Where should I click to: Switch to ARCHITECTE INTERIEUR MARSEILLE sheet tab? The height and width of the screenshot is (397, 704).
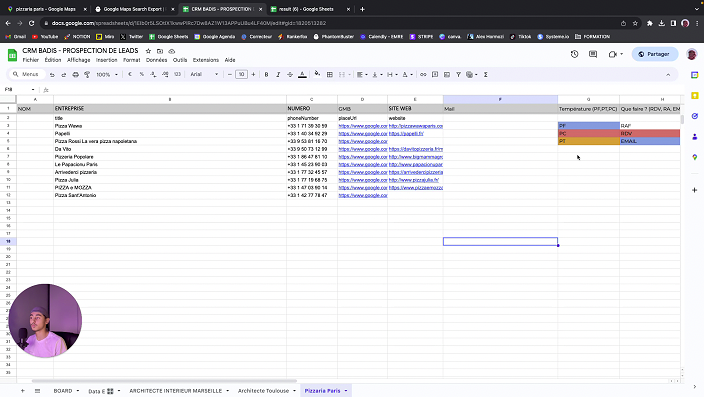pyautogui.click(x=176, y=391)
